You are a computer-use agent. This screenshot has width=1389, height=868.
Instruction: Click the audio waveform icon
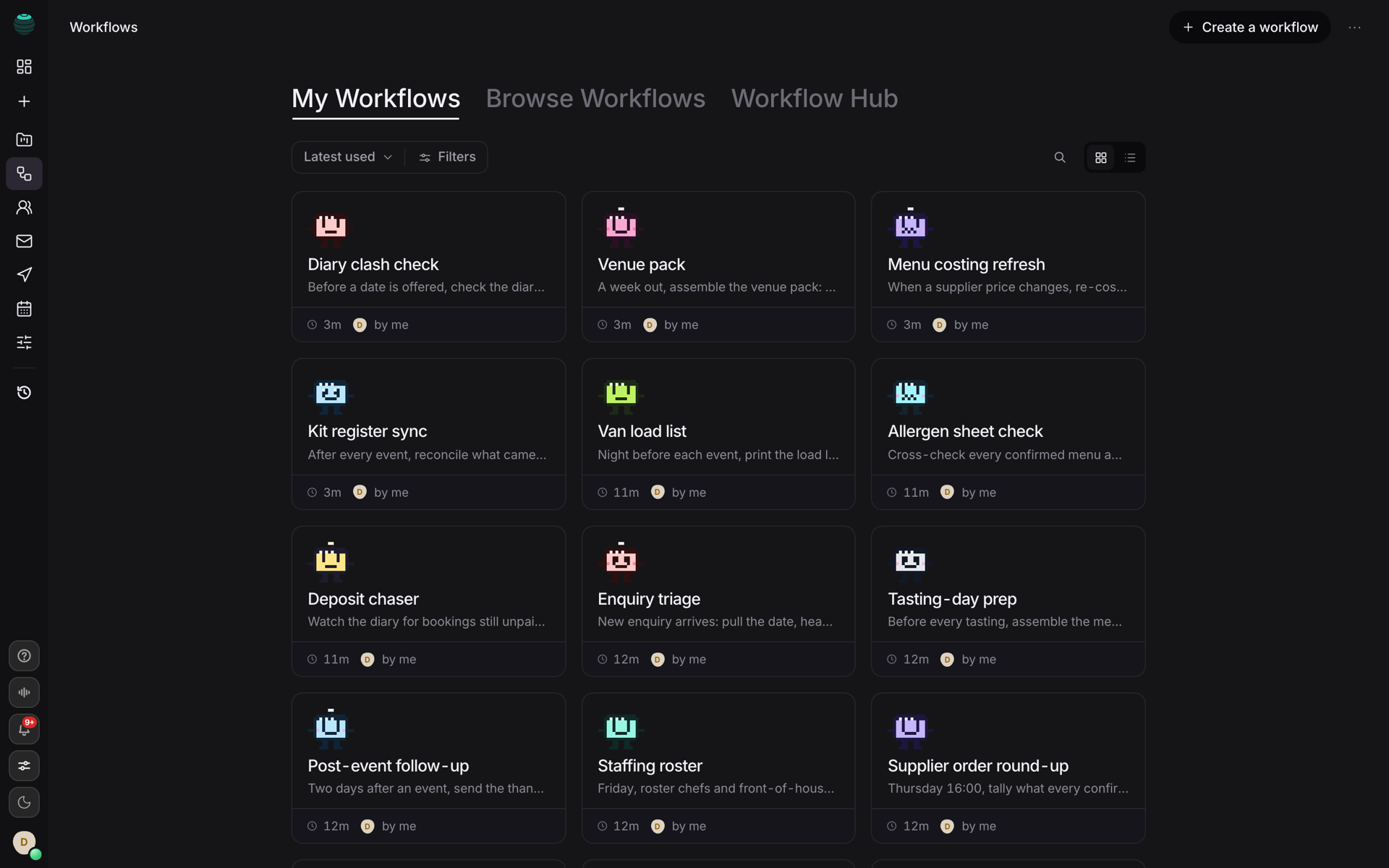(x=24, y=692)
